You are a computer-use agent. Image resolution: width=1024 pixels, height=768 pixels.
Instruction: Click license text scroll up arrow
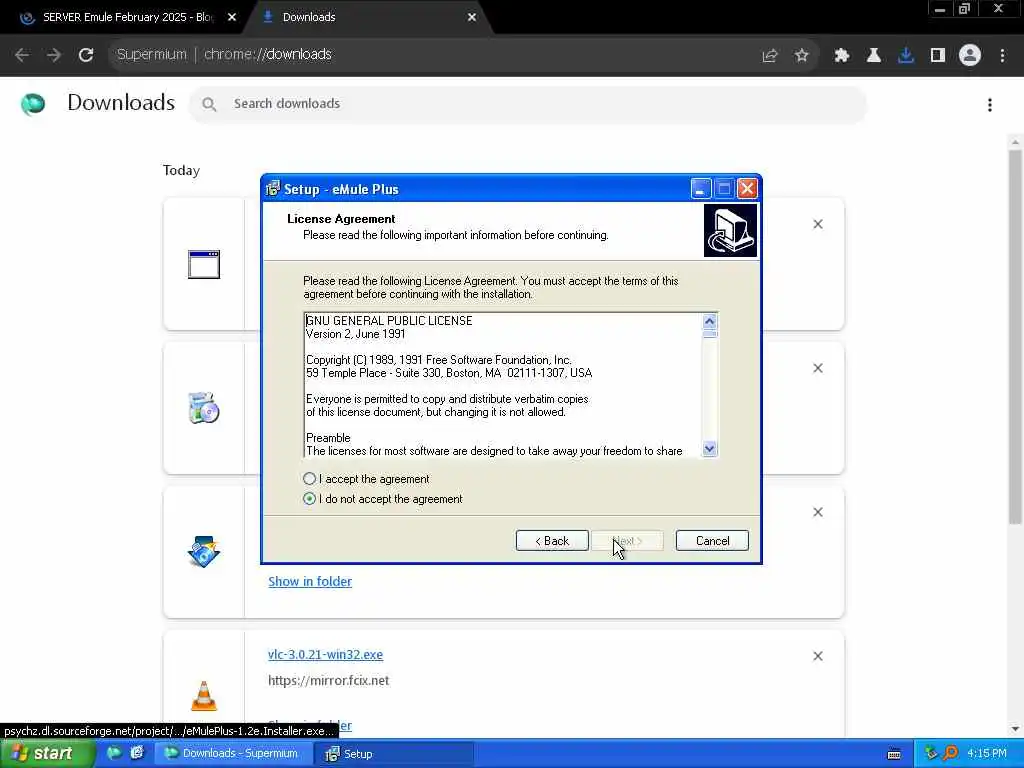pos(709,321)
